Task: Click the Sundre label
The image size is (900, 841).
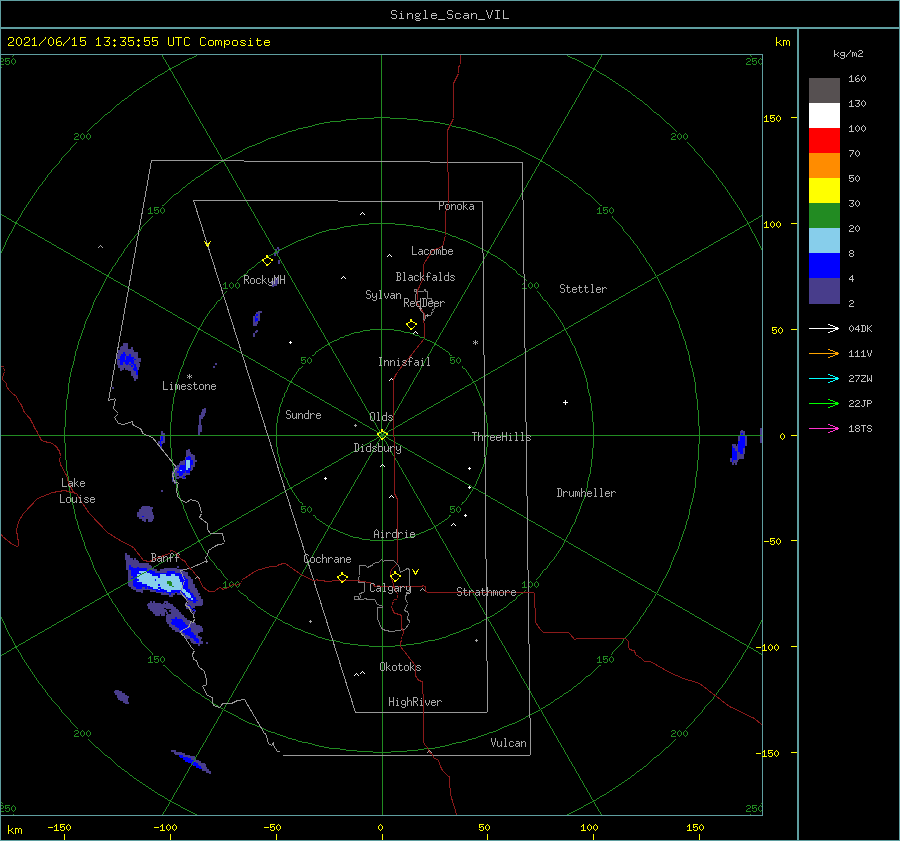Action: click(303, 414)
